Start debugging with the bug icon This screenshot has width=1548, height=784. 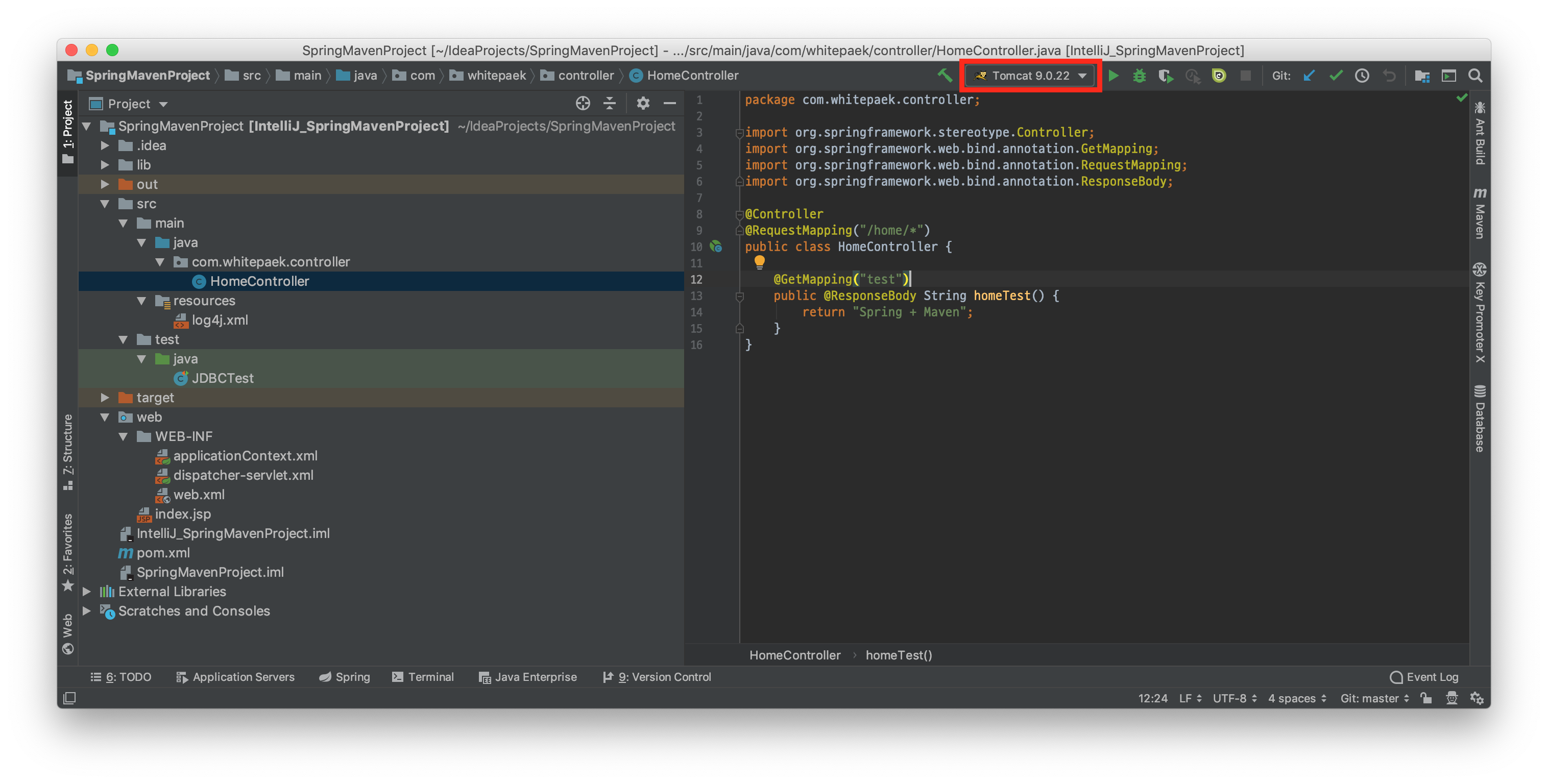point(1139,76)
